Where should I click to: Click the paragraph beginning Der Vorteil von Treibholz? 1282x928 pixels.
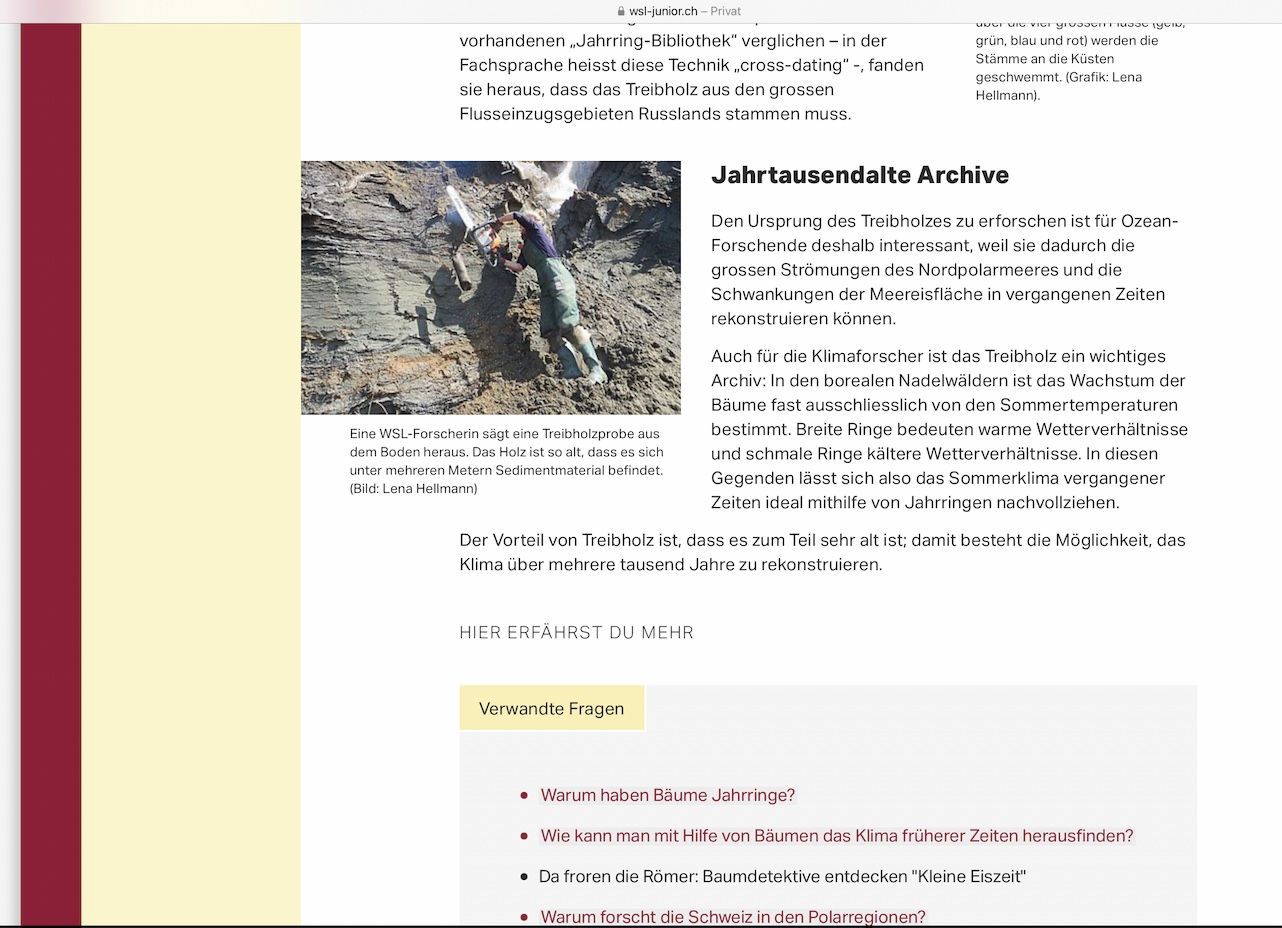coord(822,552)
